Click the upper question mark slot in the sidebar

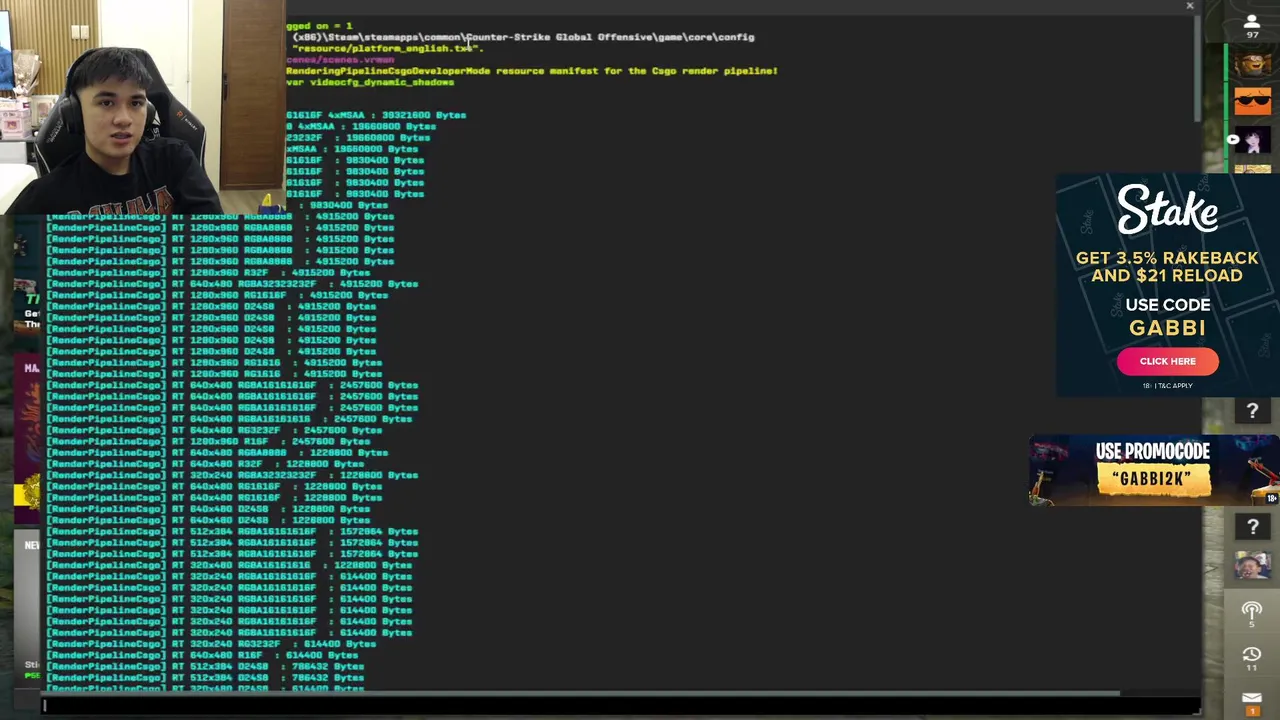[1252, 410]
